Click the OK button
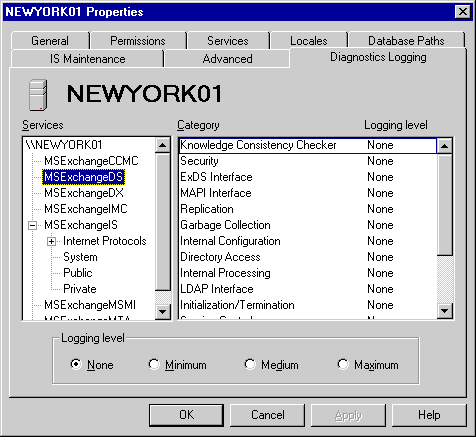Viewport: 476px width, 437px height. click(x=186, y=415)
